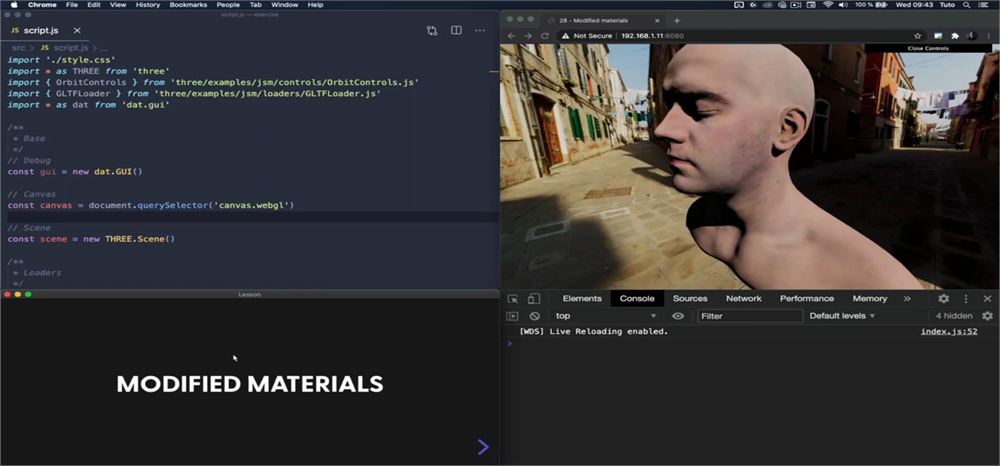The width and height of the screenshot is (1000, 466).
Task: Toggle the DevTools device toolbar
Action: coord(534,298)
